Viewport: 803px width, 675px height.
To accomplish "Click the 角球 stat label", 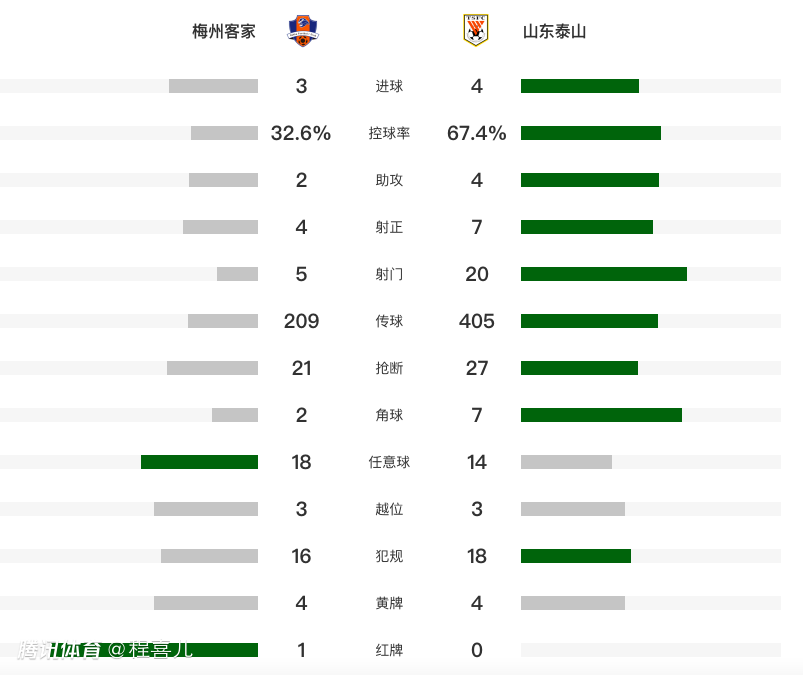I will [389, 415].
